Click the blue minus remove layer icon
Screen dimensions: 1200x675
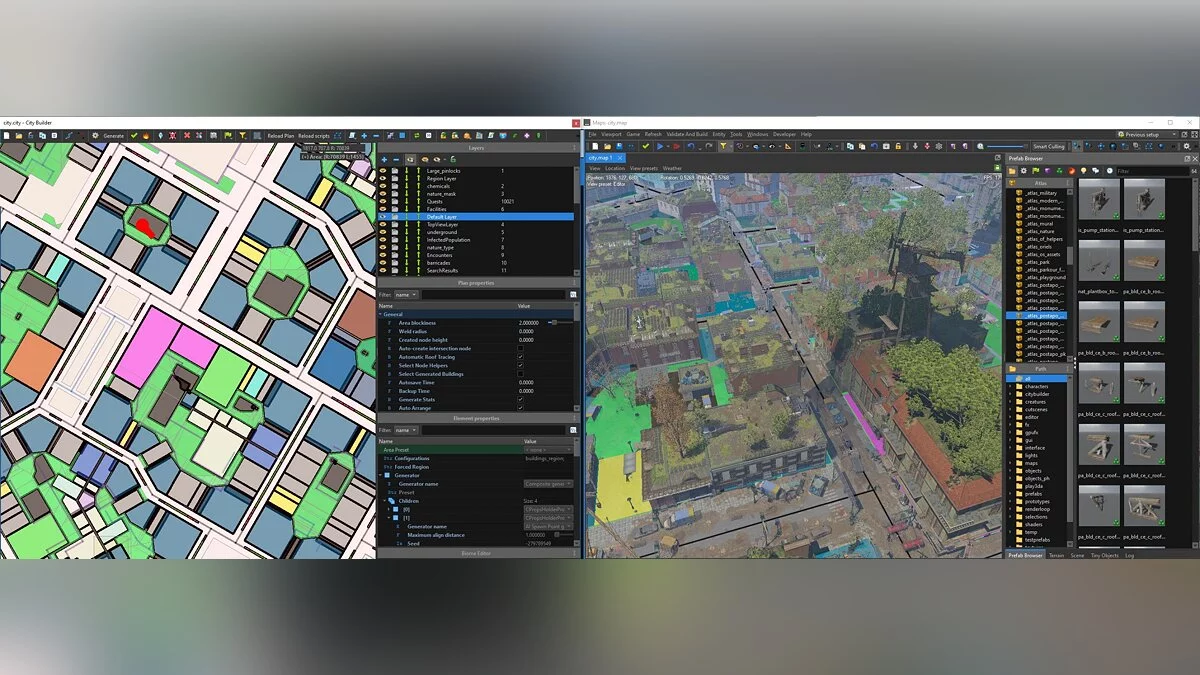(396, 159)
